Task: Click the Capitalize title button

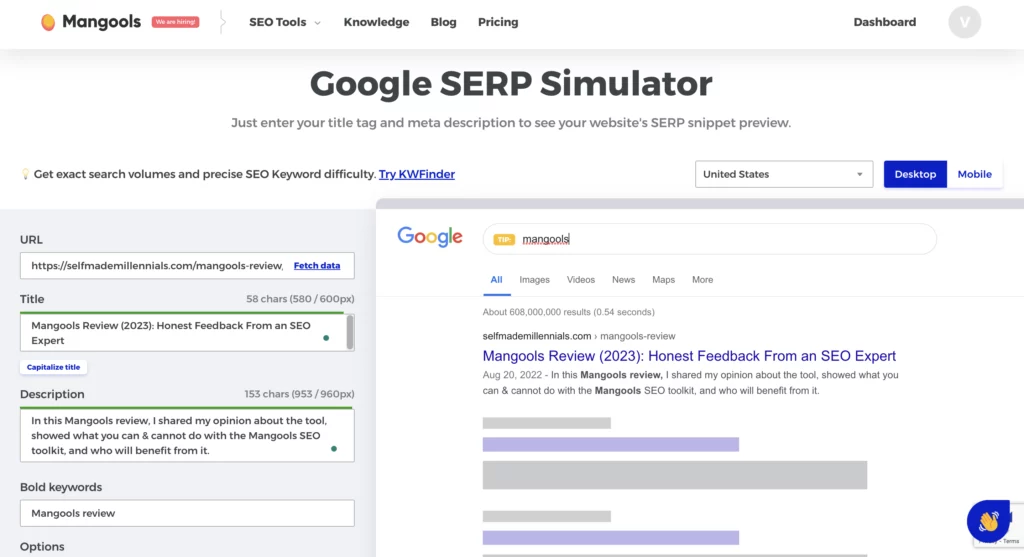Action: (54, 367)
